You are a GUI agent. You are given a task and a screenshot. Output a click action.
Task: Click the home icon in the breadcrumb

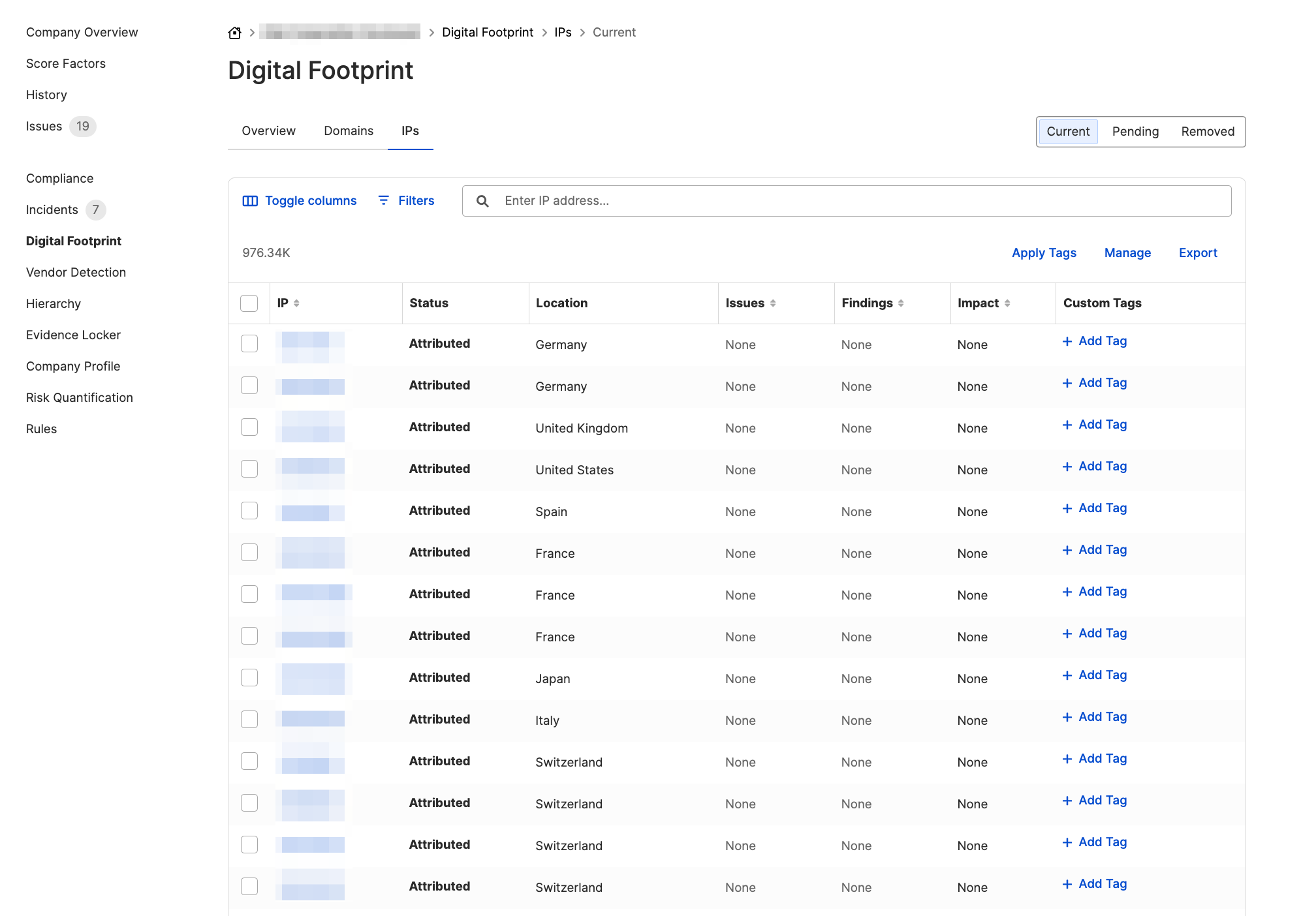[x=234, y=31]
